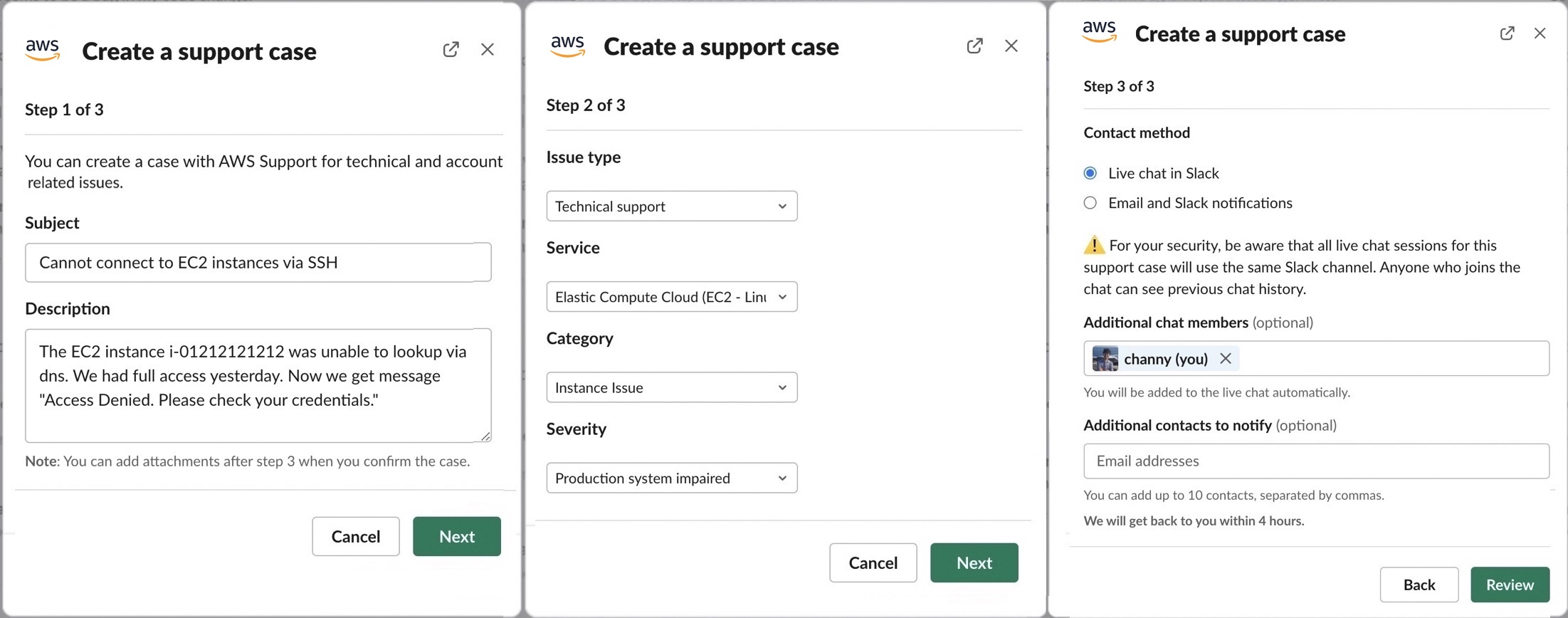This screenshot has height=618, width=1568.
Task: Open the Category dropdown
Action: click(x=672, y=387)
